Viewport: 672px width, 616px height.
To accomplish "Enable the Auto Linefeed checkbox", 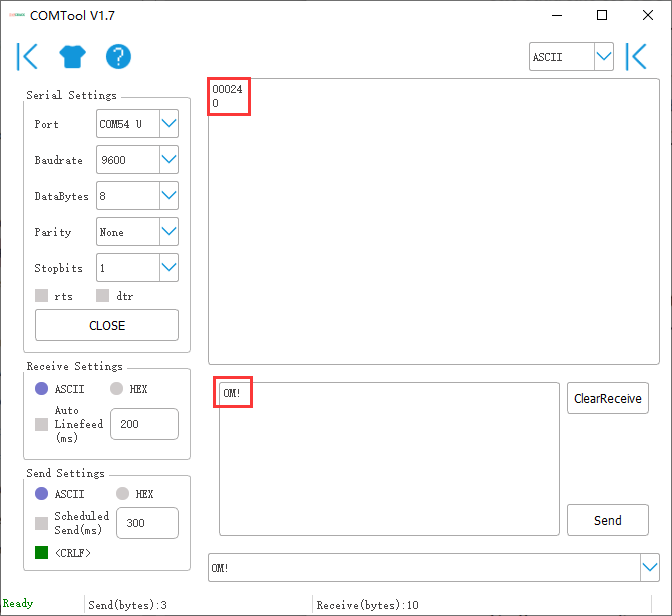I will (41, 424).
